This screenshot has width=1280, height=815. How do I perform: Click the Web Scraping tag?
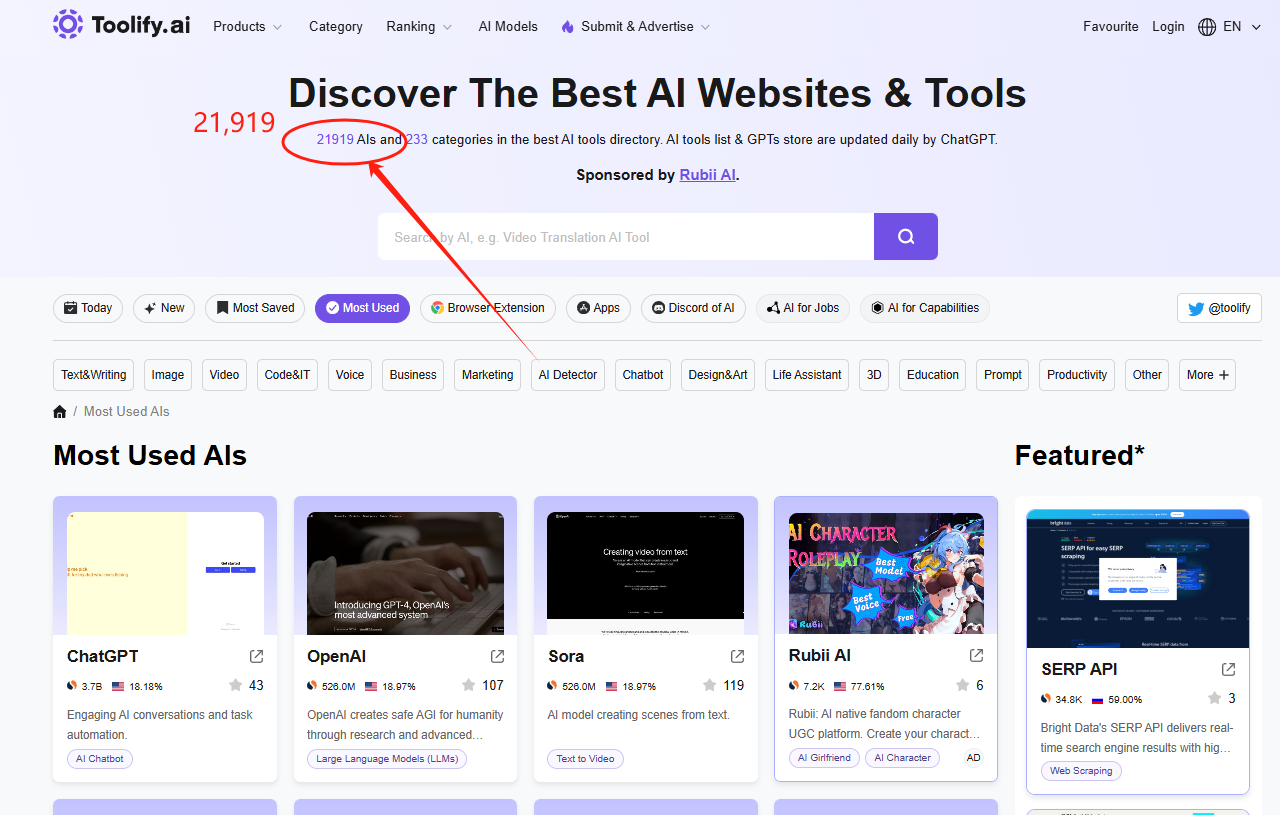click(x=1081, y=771)
